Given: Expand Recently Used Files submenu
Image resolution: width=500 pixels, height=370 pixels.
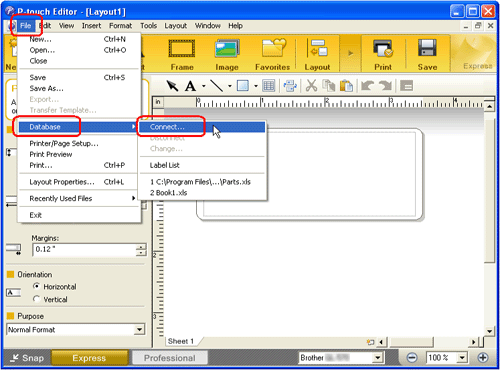Looking at the screenshot, I should coord(79,198).
